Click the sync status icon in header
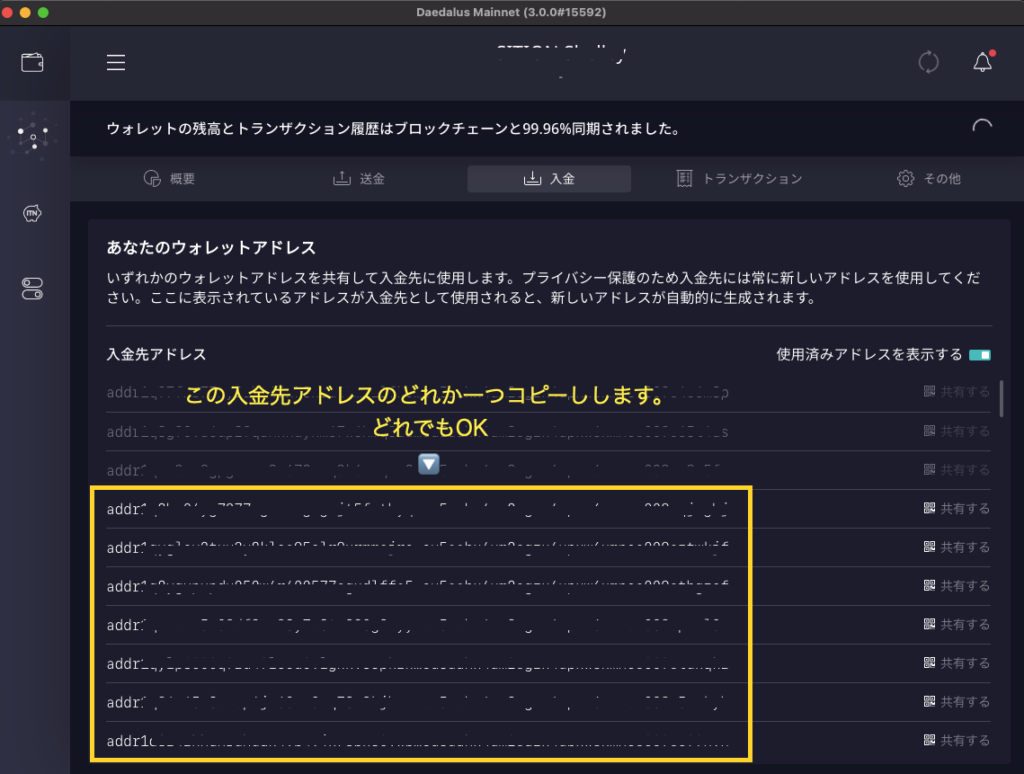This screenshot has width=1024, height=774. point(928,62)
